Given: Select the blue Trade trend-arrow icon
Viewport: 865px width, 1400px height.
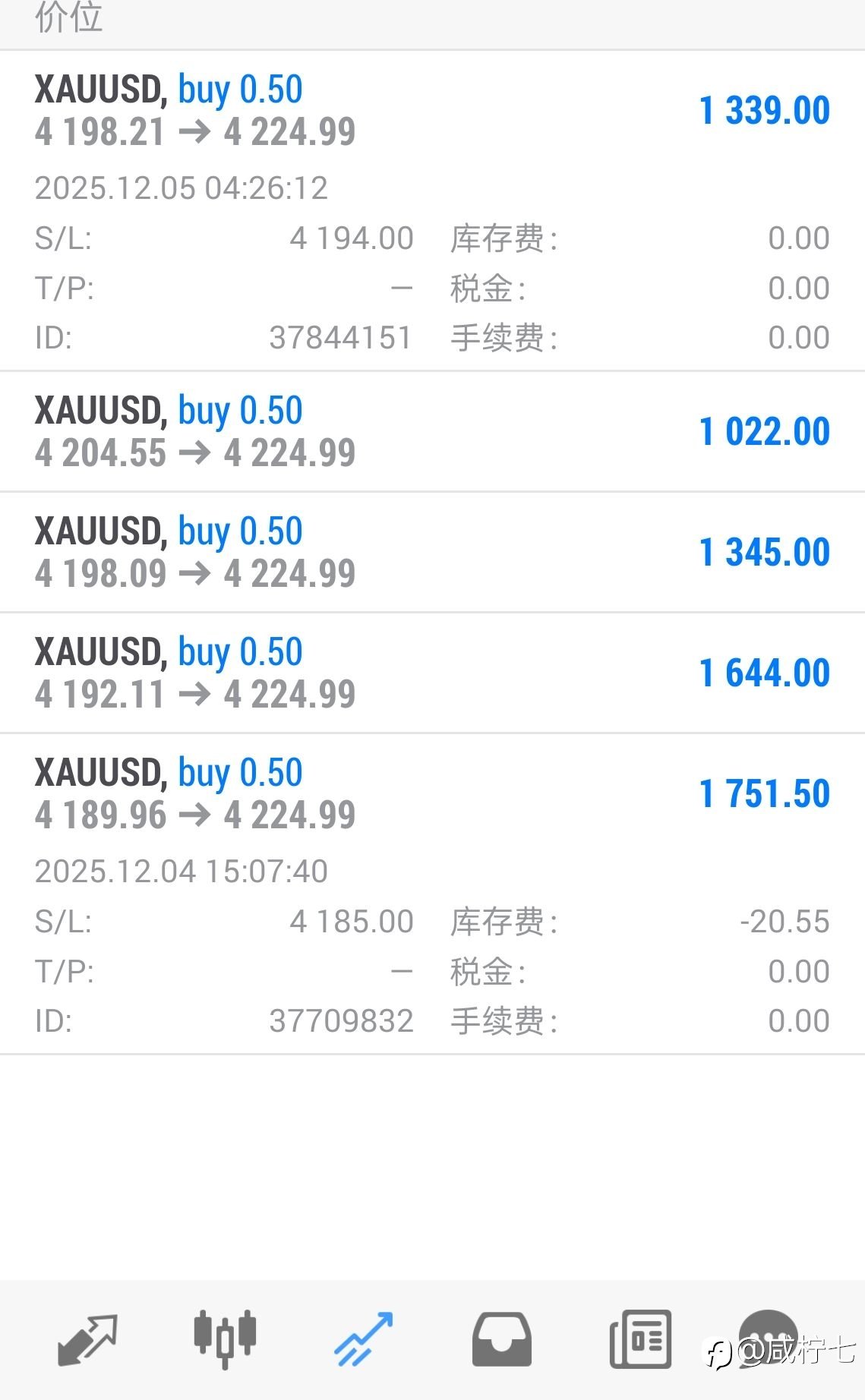Looking at the screenshot, I should click(x=365, y=1339).
